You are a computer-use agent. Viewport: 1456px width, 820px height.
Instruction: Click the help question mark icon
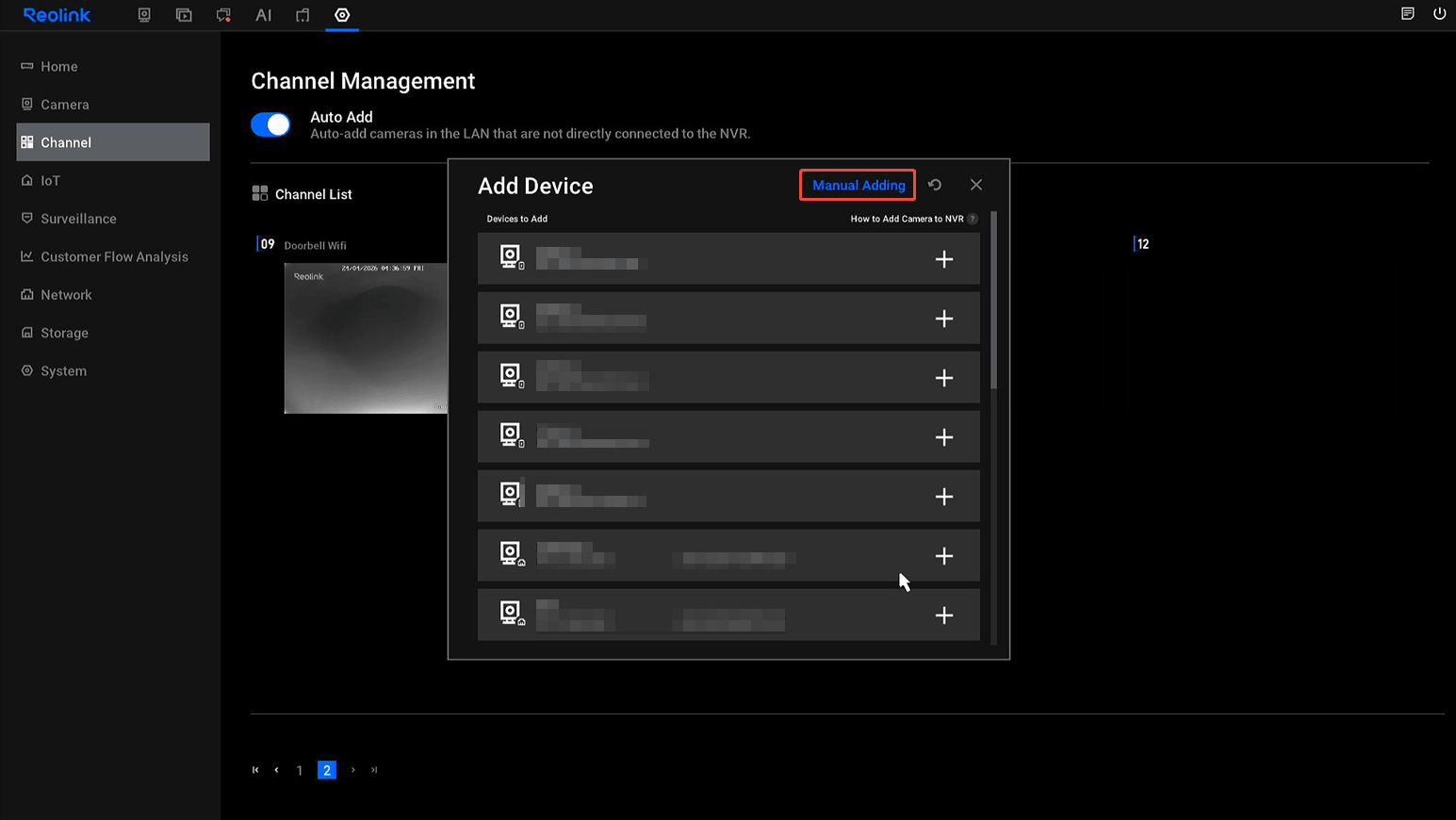coord(973,219)
